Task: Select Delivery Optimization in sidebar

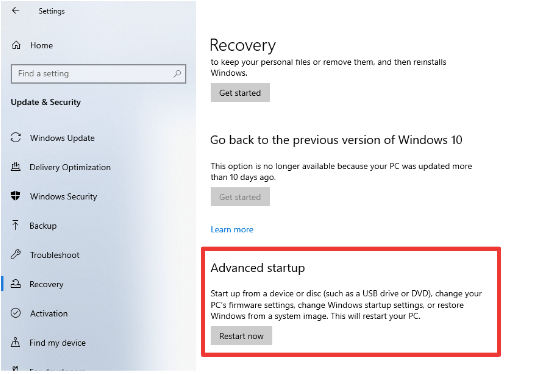Action: tap(70, 167)
